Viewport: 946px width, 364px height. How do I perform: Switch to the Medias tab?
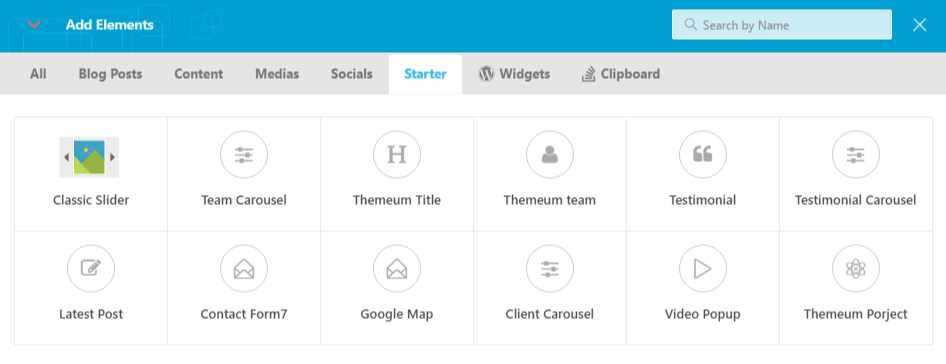point(277,74)
